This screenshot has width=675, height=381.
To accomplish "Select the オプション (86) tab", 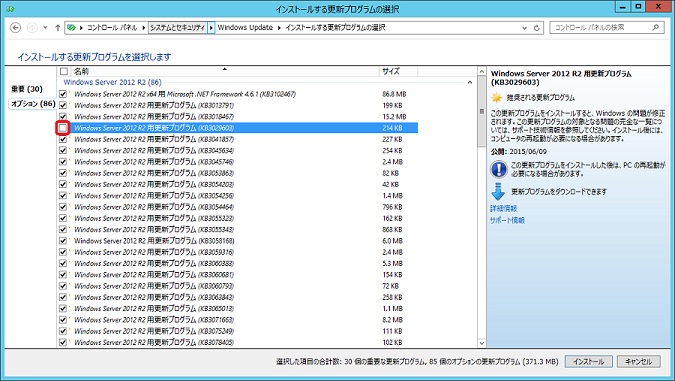I will 33,104.
